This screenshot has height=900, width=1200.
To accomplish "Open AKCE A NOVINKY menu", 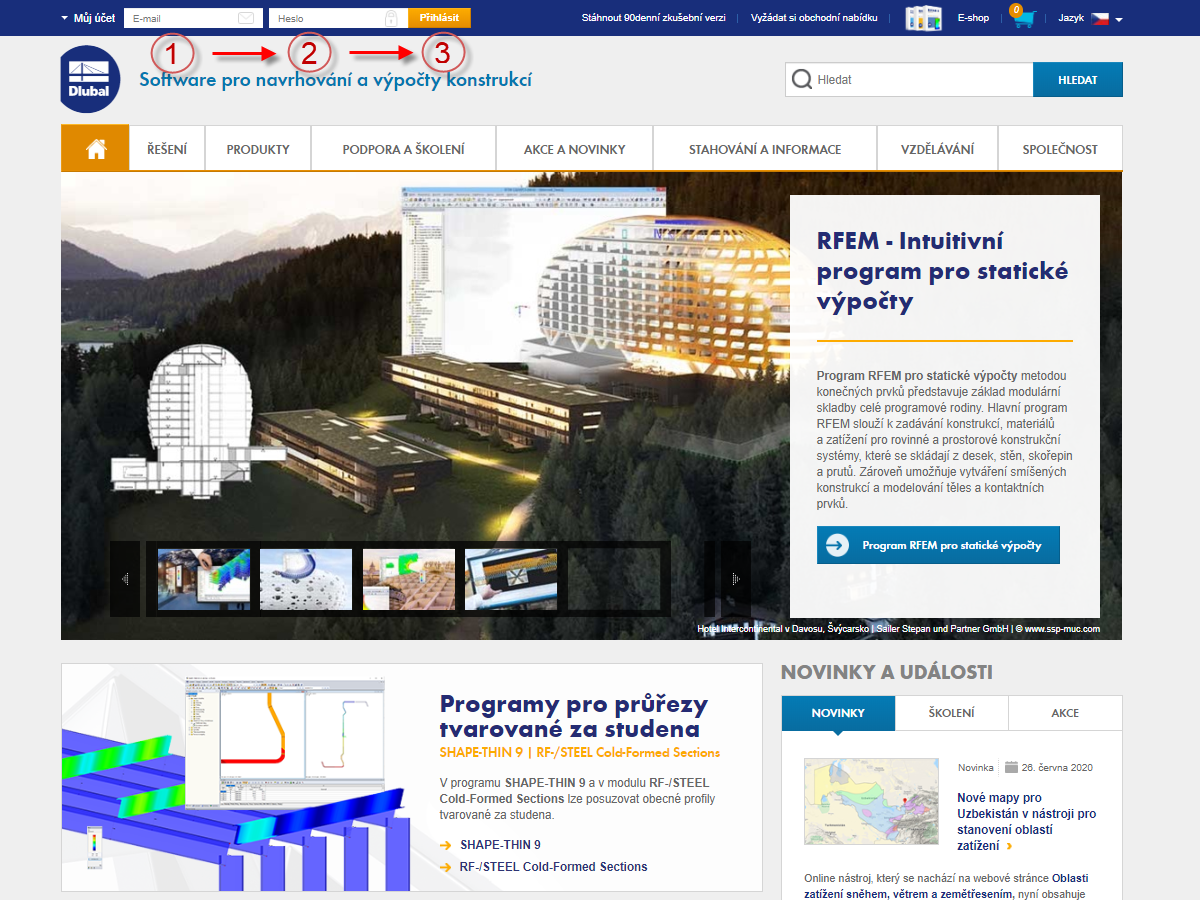I will coord(575,149).
